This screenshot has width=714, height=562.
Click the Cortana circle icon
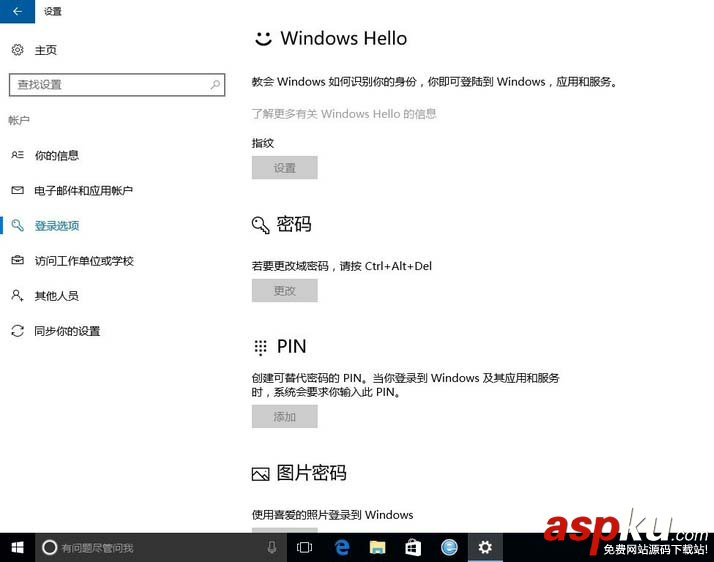[x=50, y=547]
